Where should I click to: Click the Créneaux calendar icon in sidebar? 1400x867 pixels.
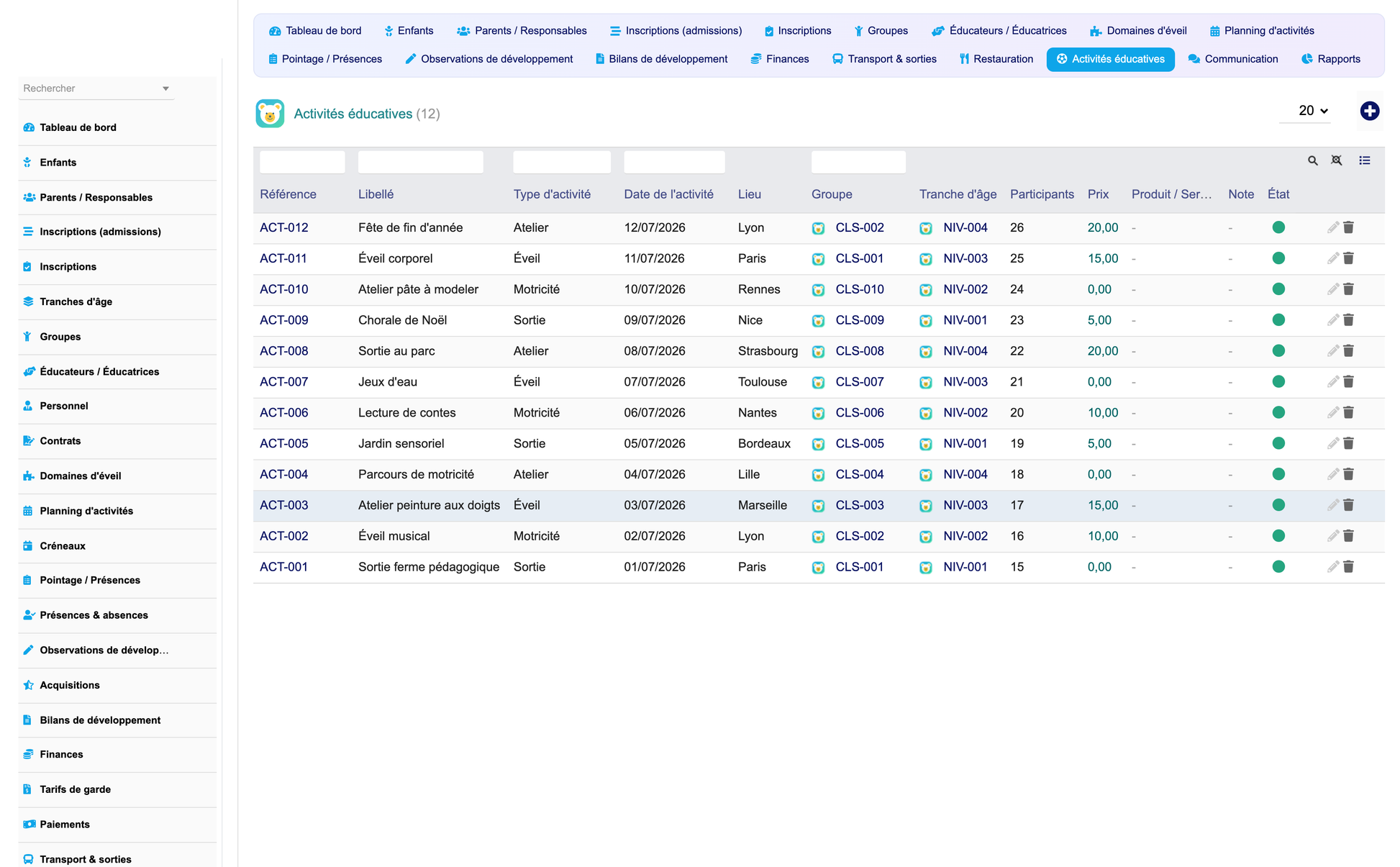28,545
